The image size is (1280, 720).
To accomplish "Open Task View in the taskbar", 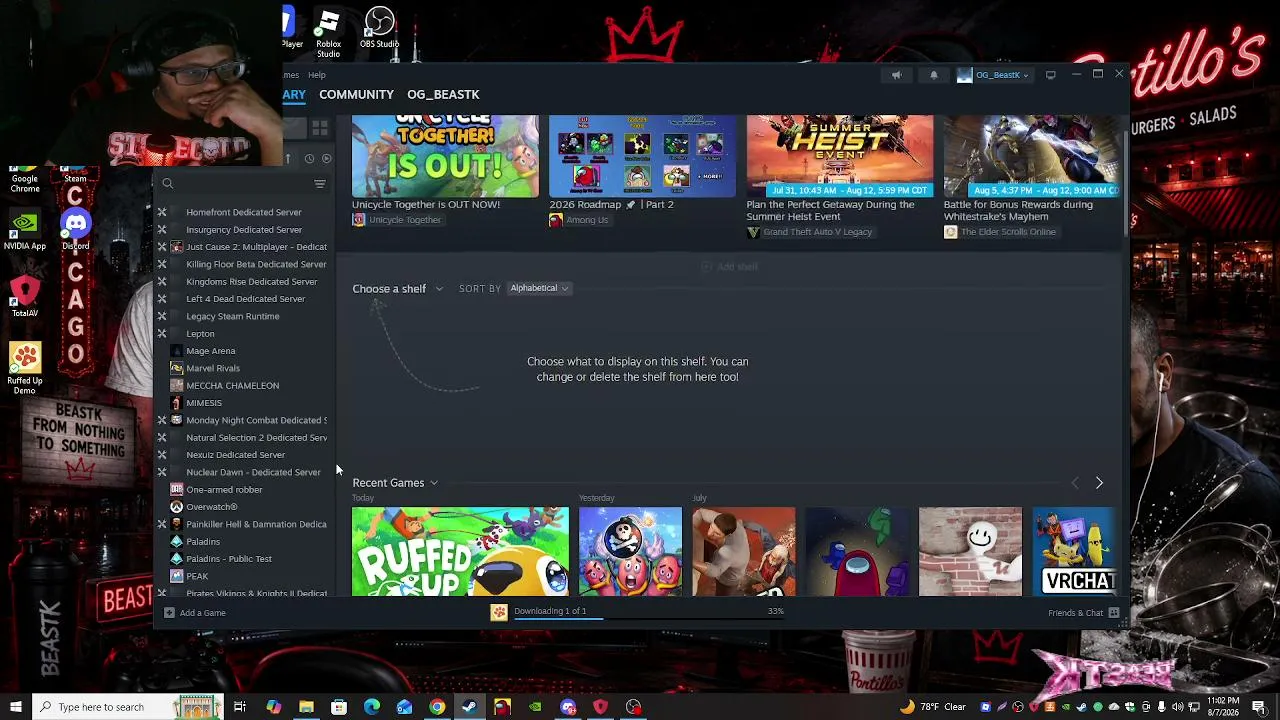I will pyautogui.click(x=240, y=707).
